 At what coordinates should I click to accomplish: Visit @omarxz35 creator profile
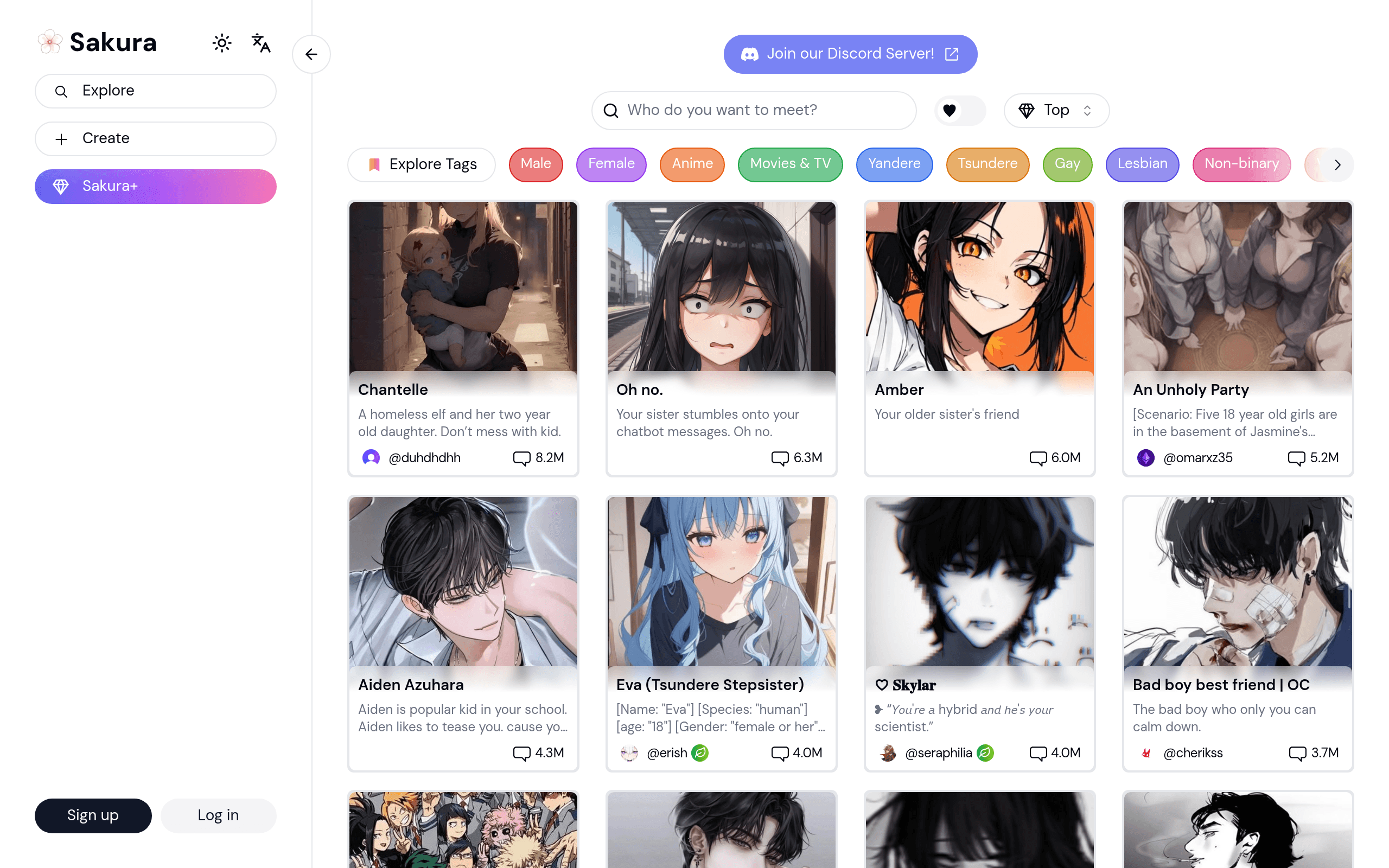coord(1198,457)
